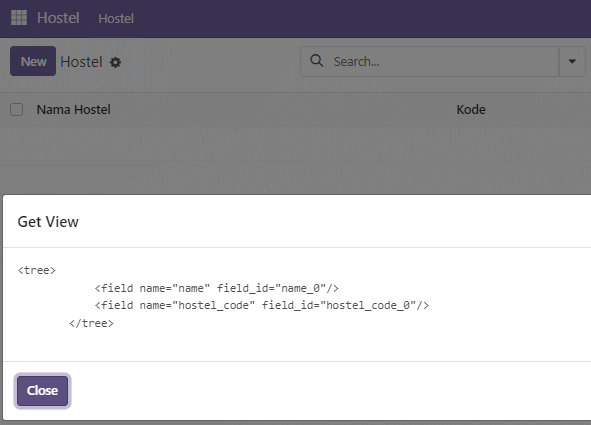
Task: Click the hostel_code field definition line
Action: tap(262, 305)
